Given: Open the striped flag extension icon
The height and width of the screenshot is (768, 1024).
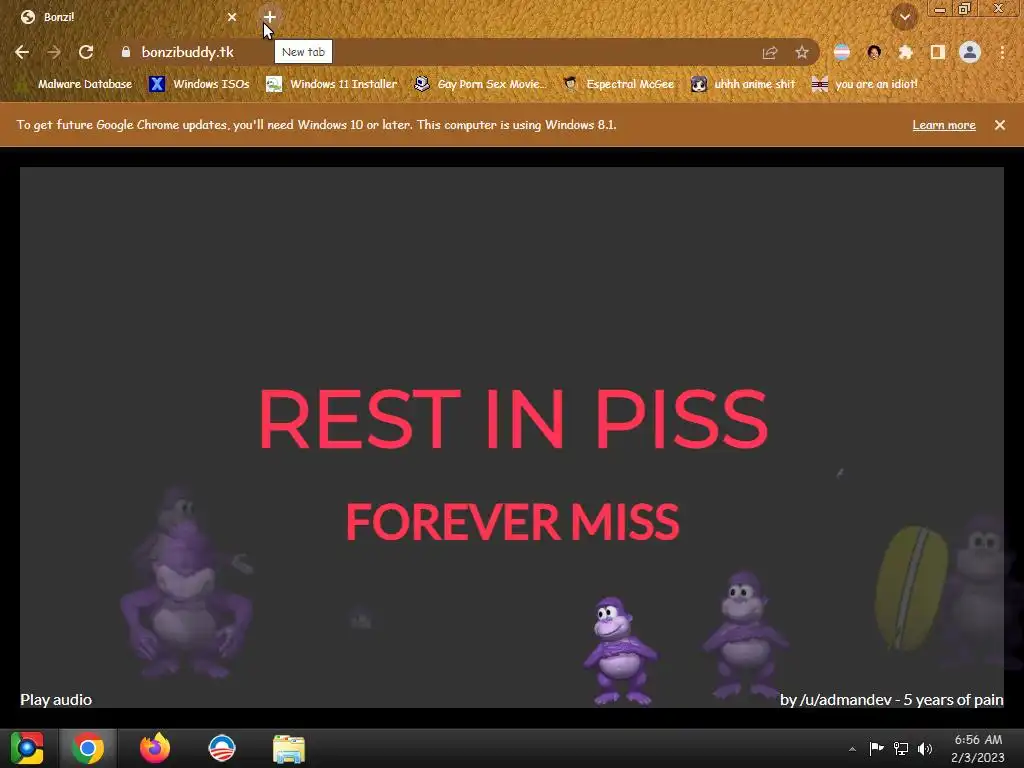Looking at the screenshot, I should pyautogui.click(x=842, y=52).
